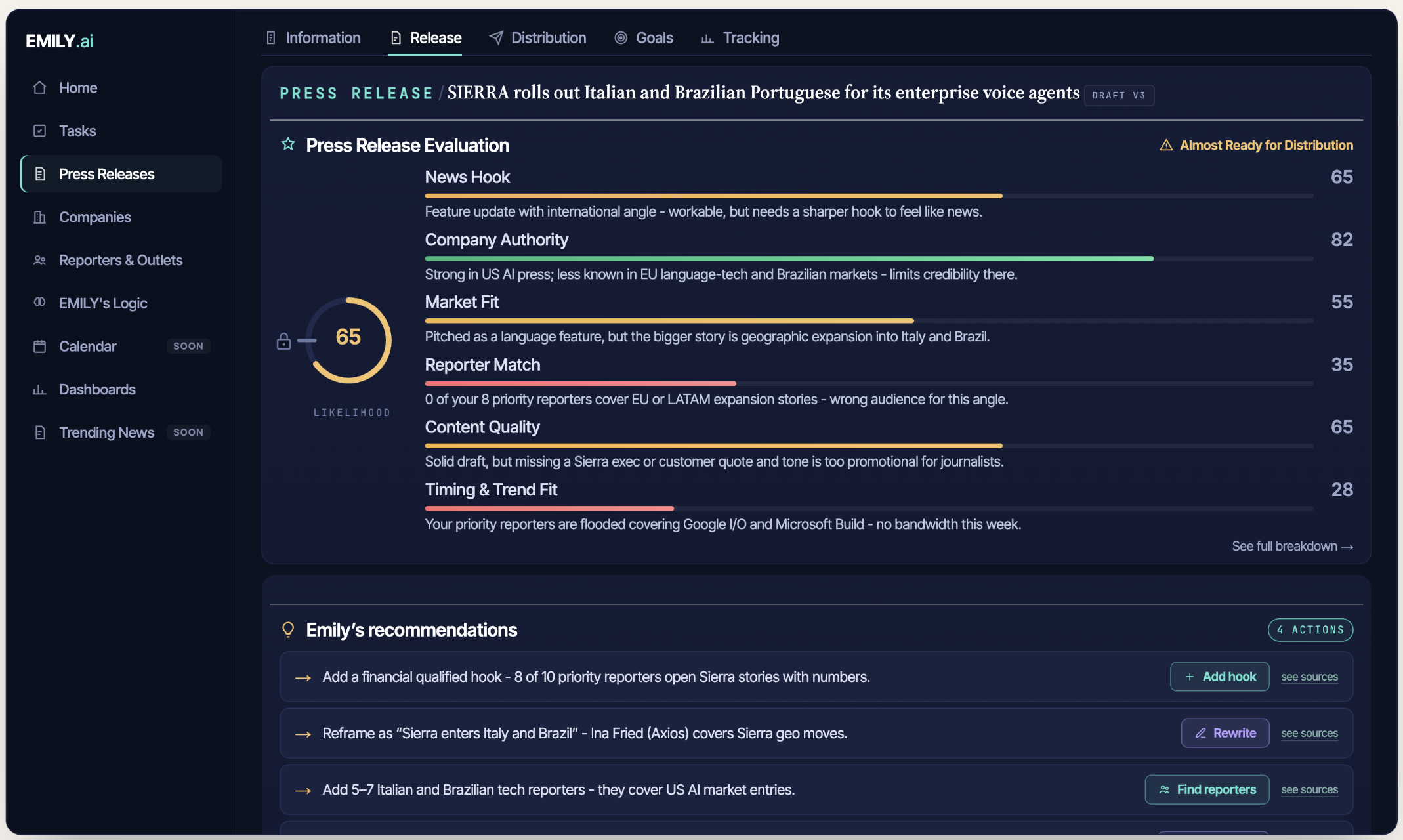This screenshot has height=840, width=1403.
Task: Click the Trending News icon
Action: (x=39, y=432)
